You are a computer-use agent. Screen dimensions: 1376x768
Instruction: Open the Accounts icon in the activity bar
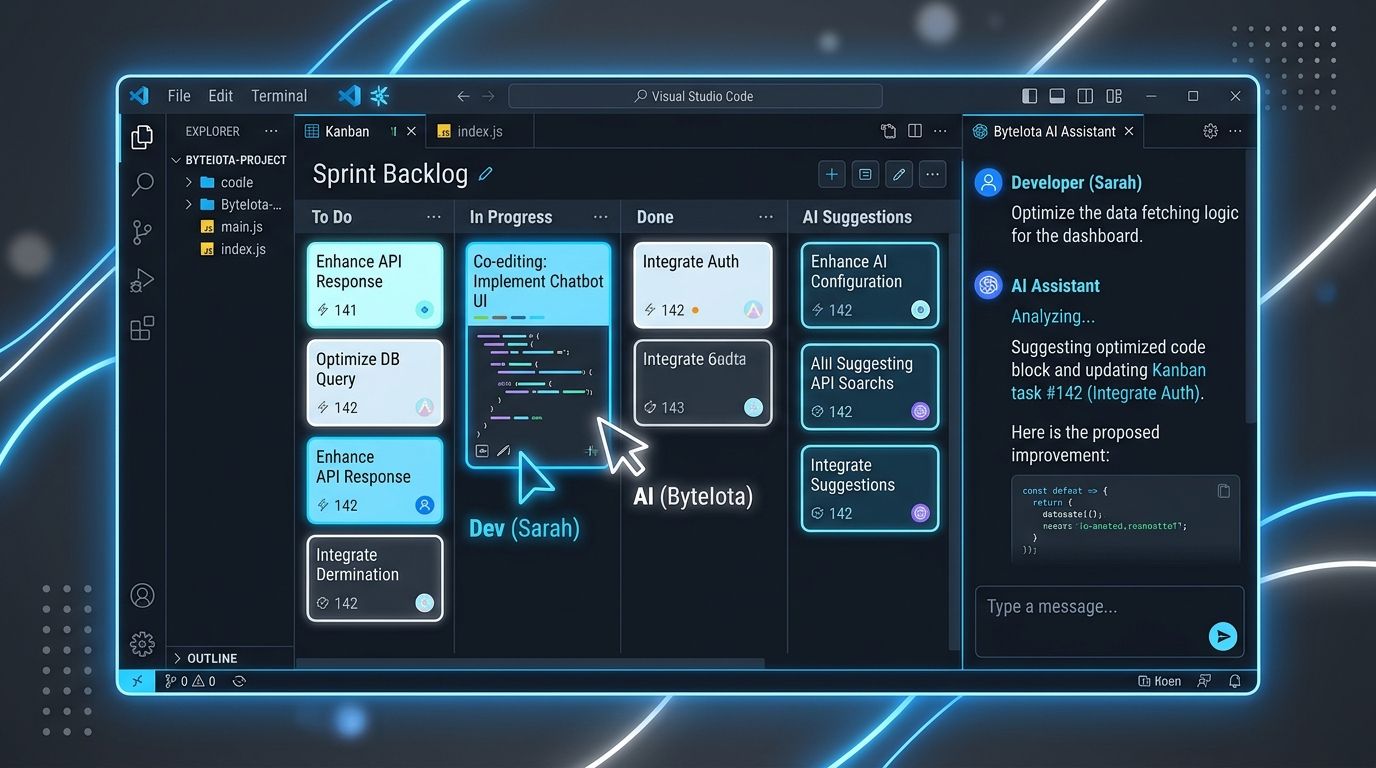click(143, 595)
